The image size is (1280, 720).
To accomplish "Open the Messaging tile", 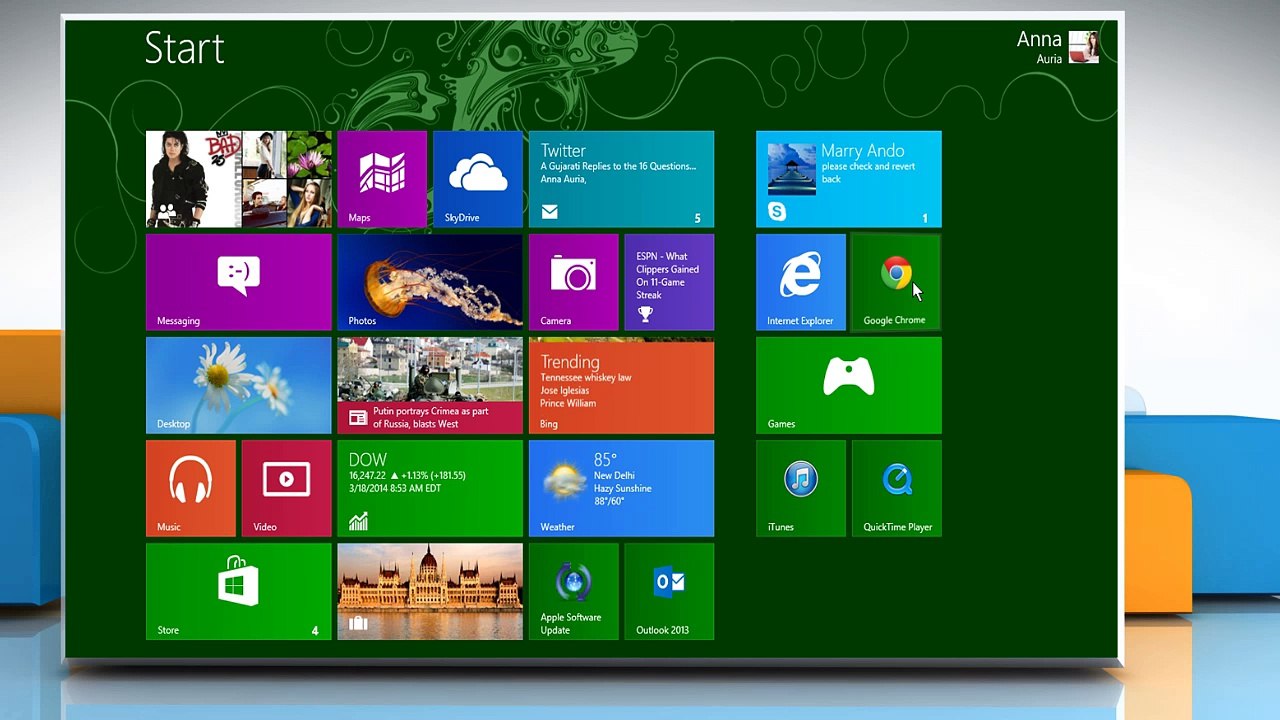I will click(238, 282).
